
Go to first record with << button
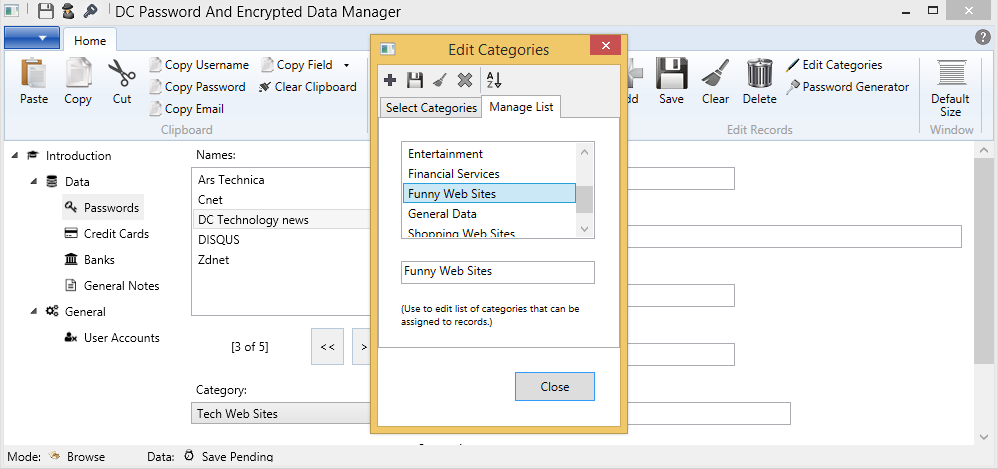pyautogui.click(x=326, y=347)
